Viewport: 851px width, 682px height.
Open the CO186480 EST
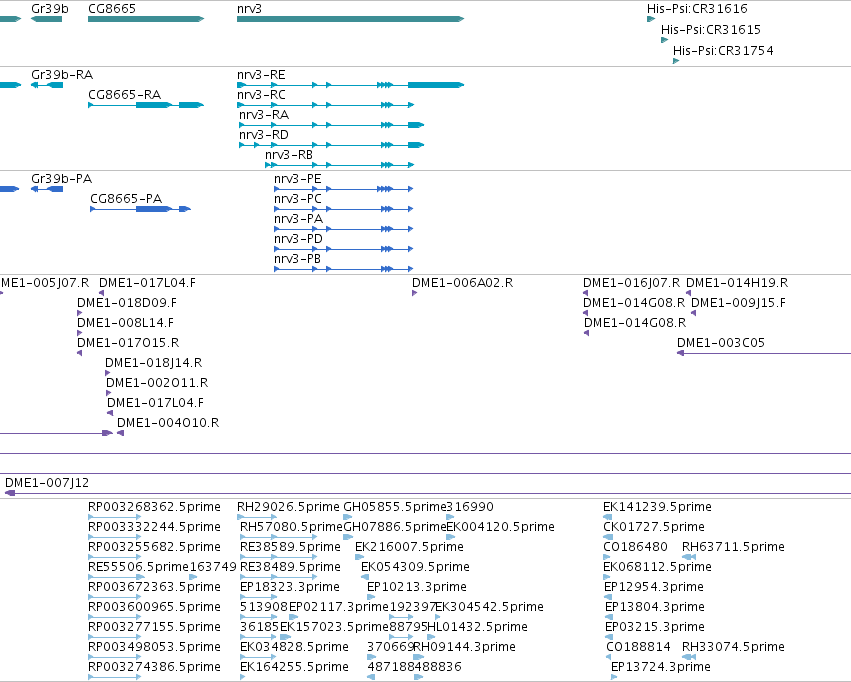(x=635, y=547)
